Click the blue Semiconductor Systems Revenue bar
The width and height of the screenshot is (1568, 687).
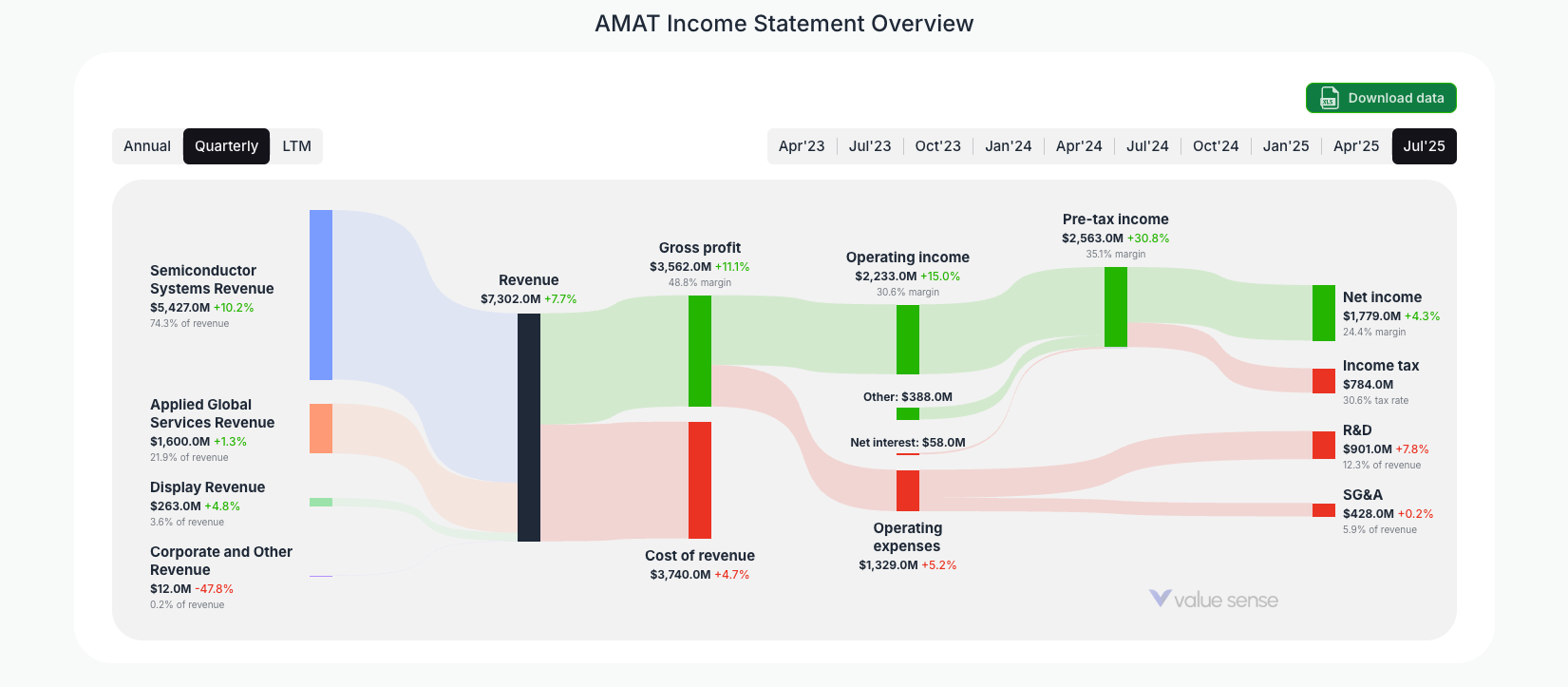(321, 295)
